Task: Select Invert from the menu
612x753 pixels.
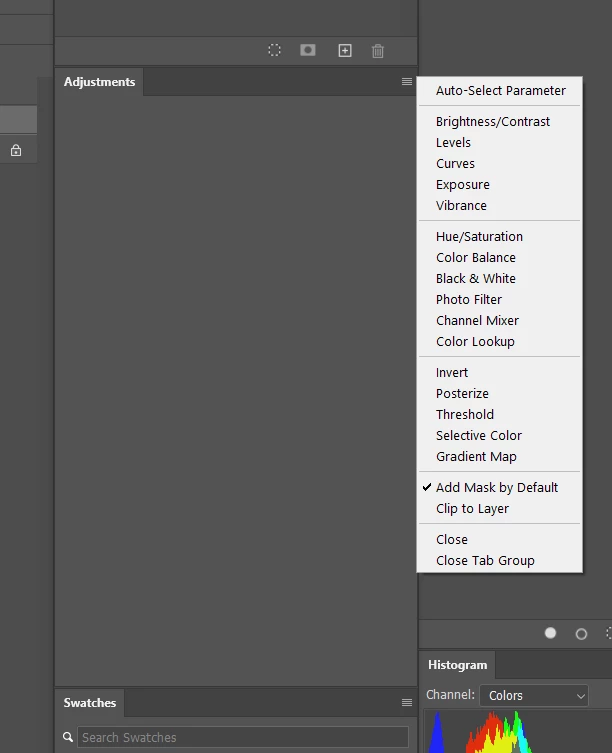Action: [x=500, y=373]
